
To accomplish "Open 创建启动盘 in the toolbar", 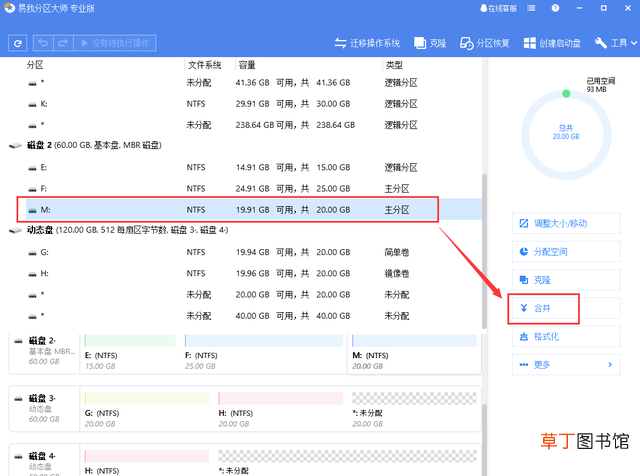I will click(552, 43).
